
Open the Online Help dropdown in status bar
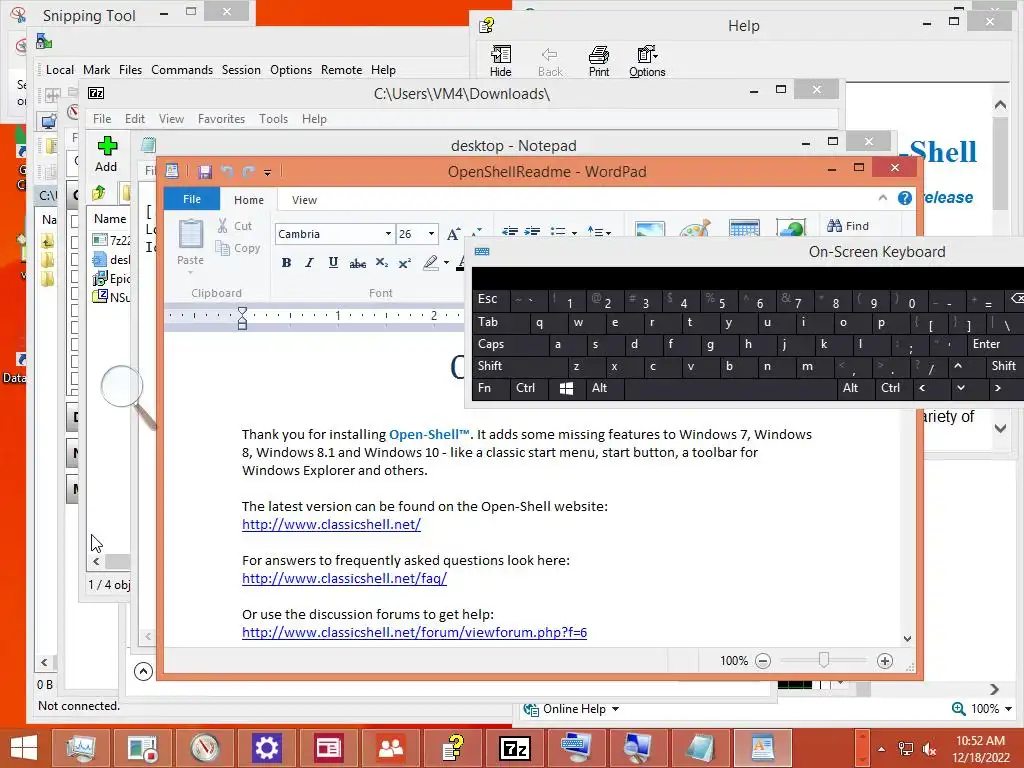click(571, 709)
